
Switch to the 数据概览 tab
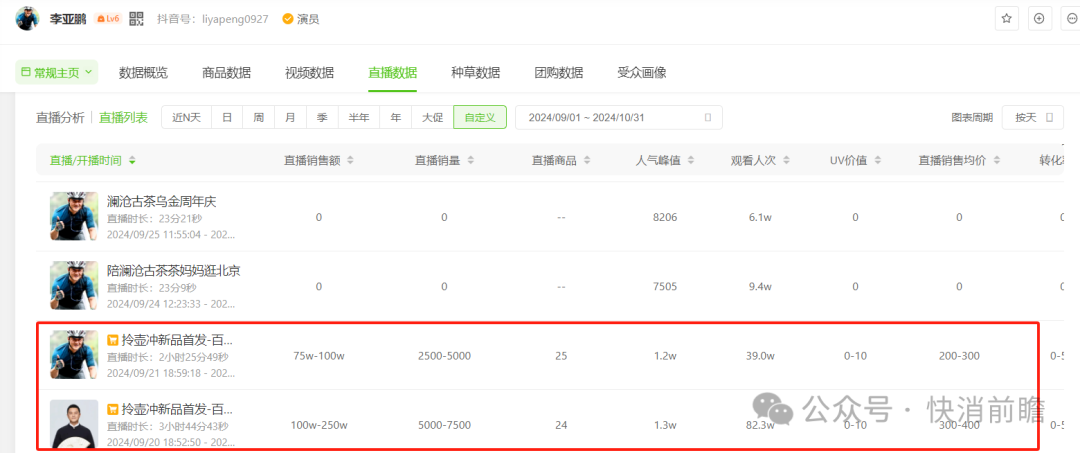point(143,72)
